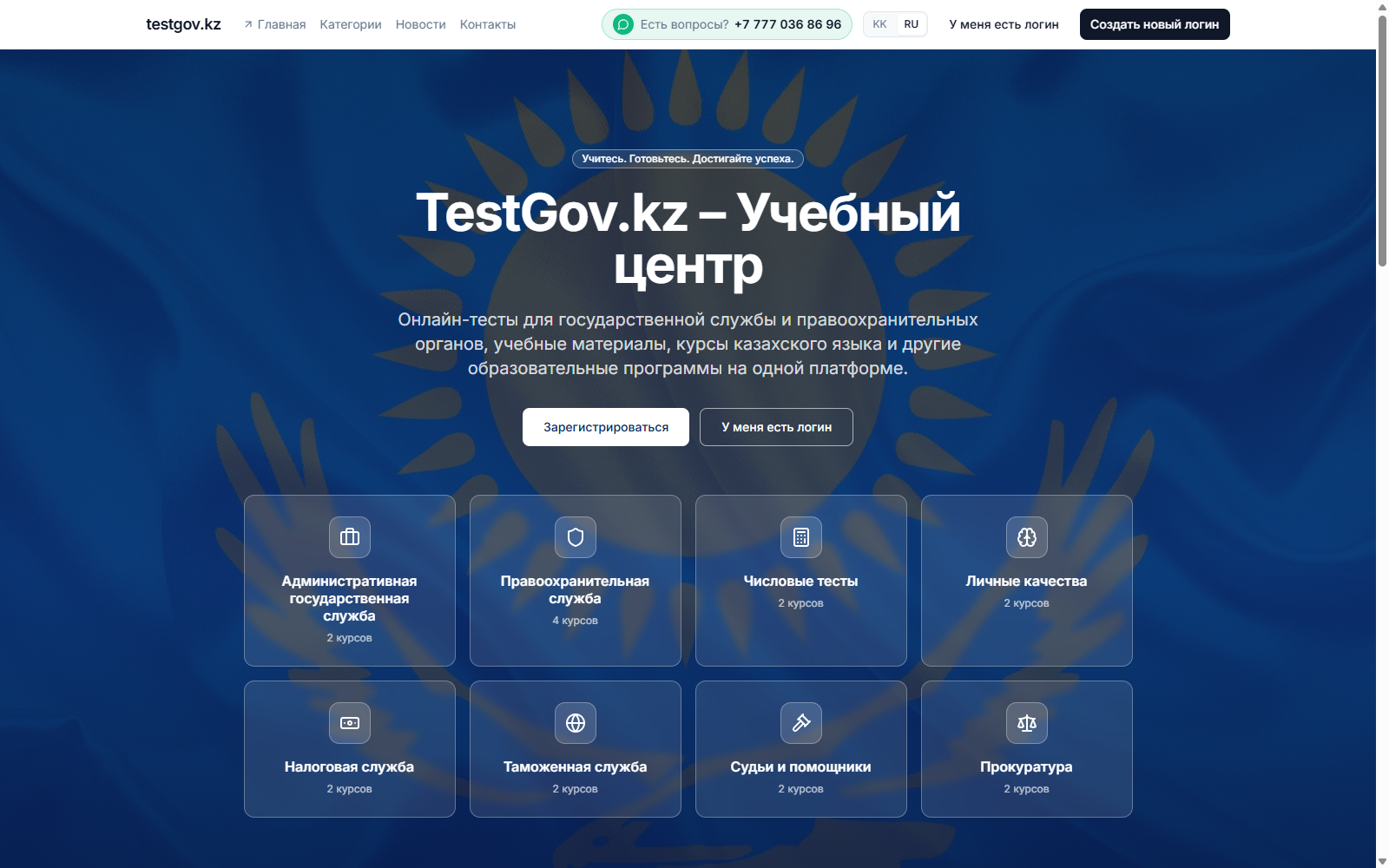Open the Налоговая служба card title
1389x868 pixels.
(350, 767)
